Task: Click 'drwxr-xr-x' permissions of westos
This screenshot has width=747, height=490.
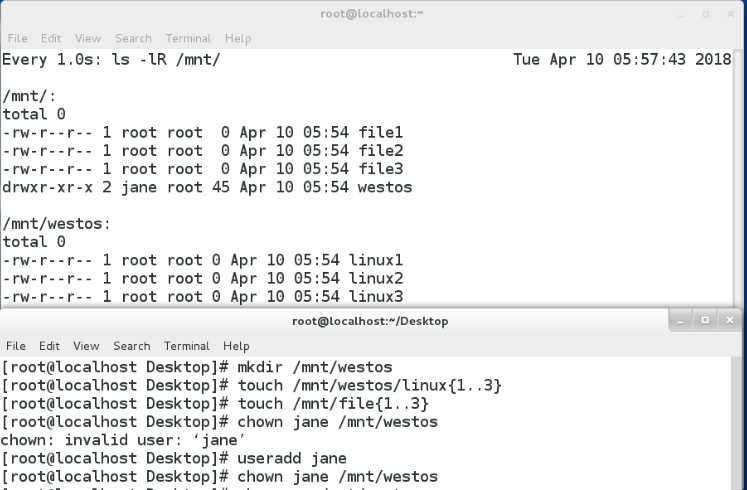Action: click(x=47, y=187)
